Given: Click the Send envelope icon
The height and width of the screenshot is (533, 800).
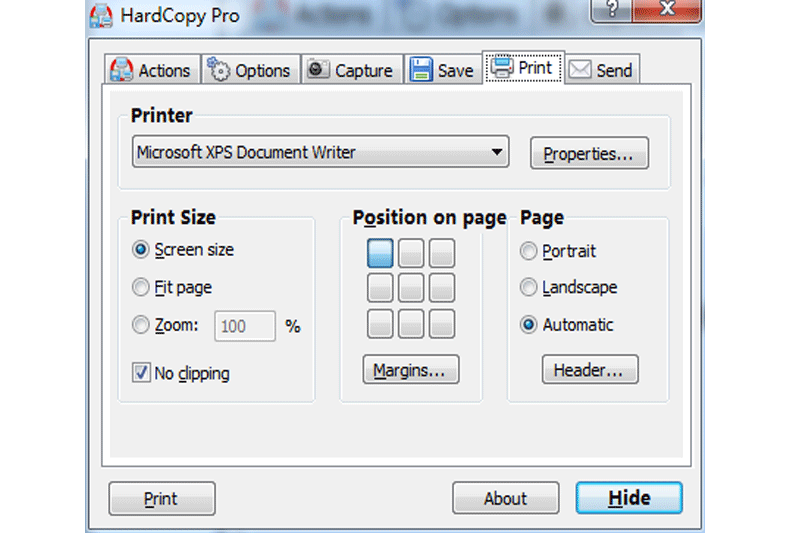Looking at the screenshot, I should point(580,69).
